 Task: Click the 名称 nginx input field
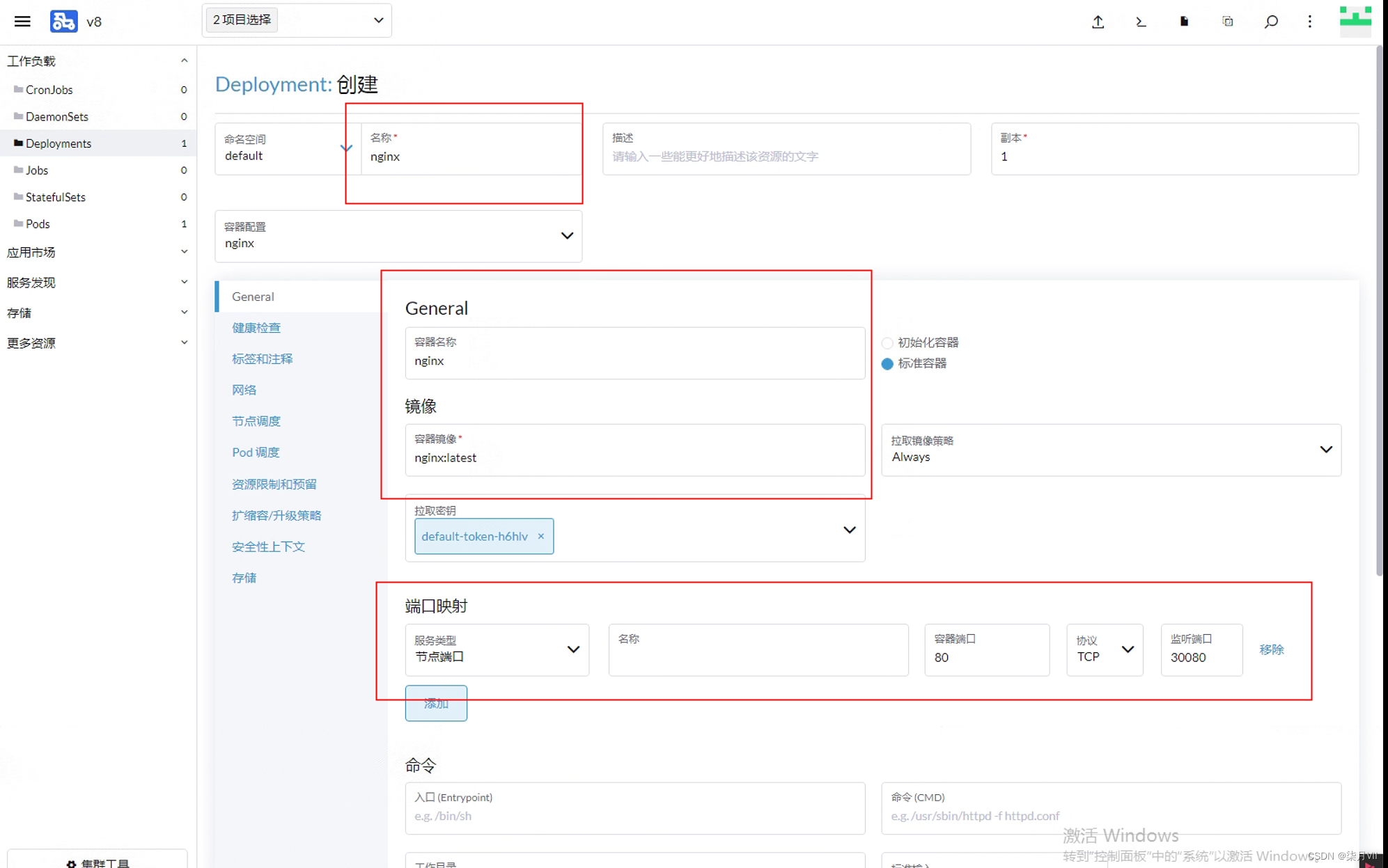point(471,148)
